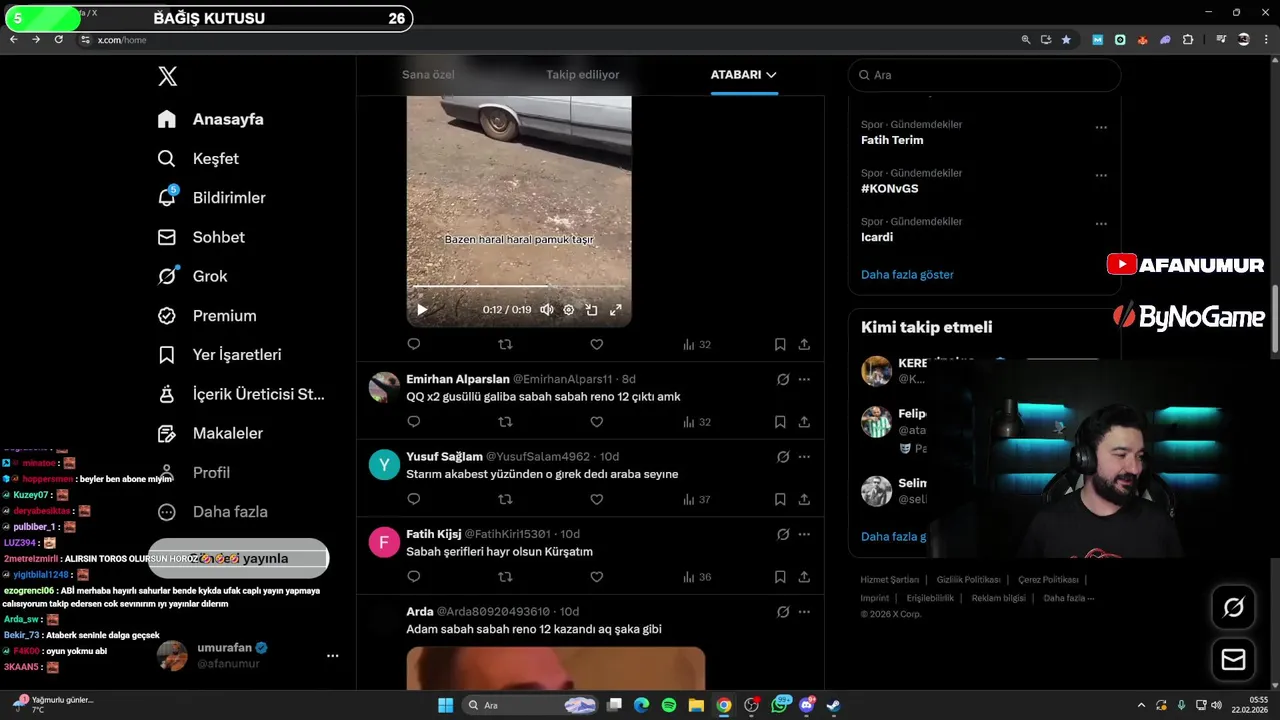This screenshot has height=720, width=1280.
Task: Repost the Yusuf Sağlam tweet
Action: coord(505,499)
